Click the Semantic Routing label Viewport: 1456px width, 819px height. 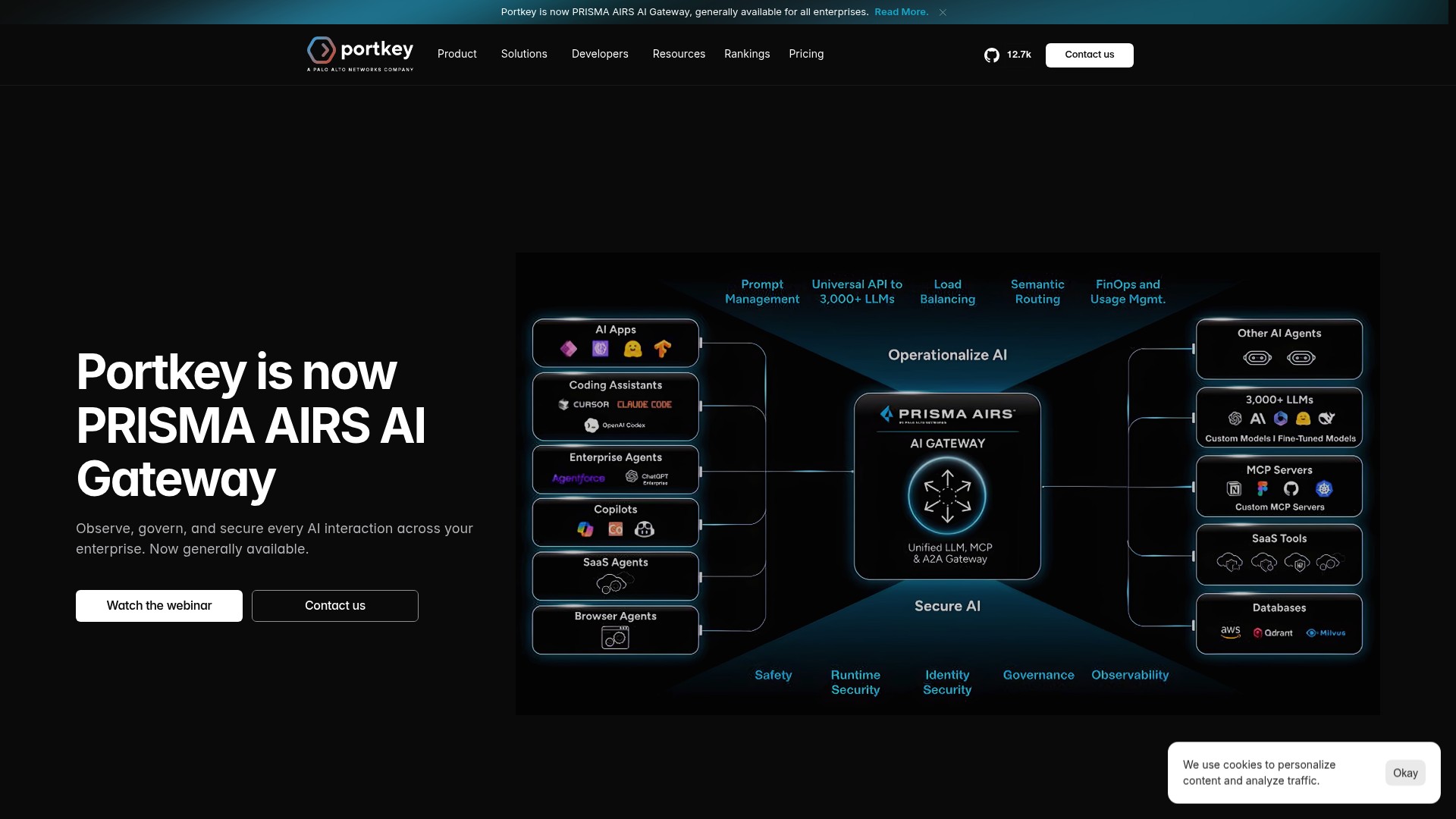1037,291
